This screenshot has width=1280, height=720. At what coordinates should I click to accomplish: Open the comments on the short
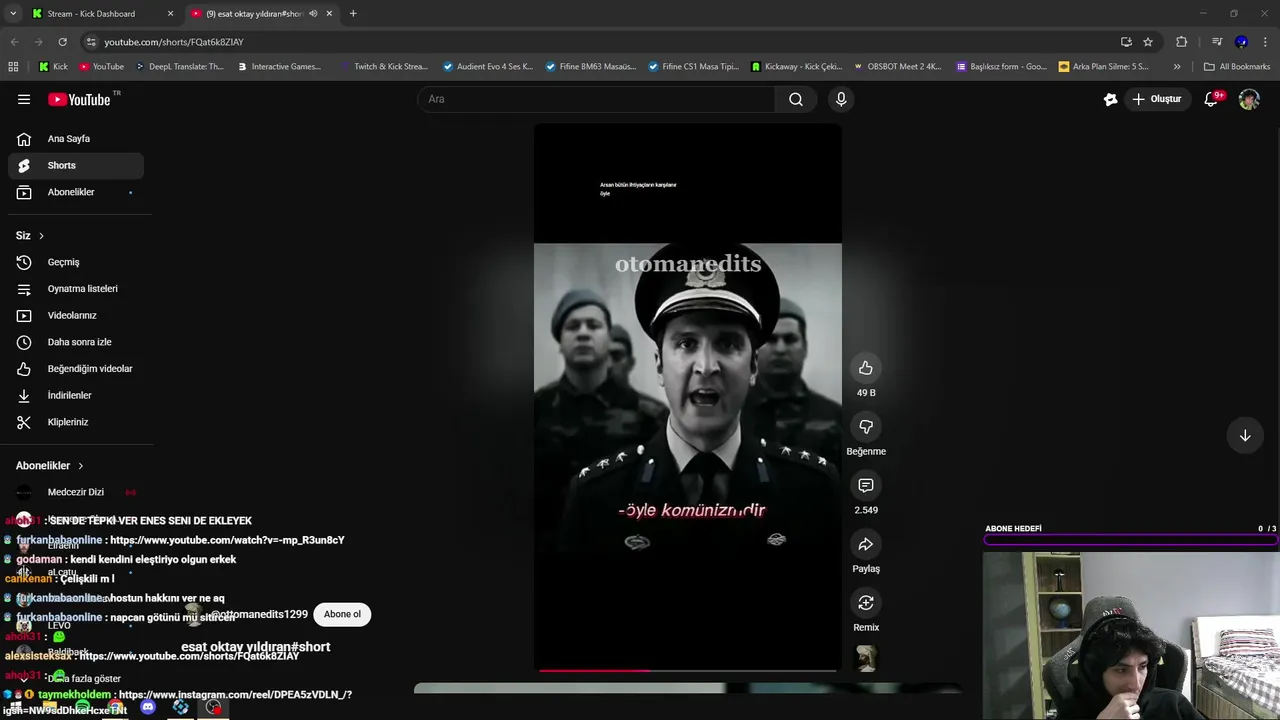[866, 485]
